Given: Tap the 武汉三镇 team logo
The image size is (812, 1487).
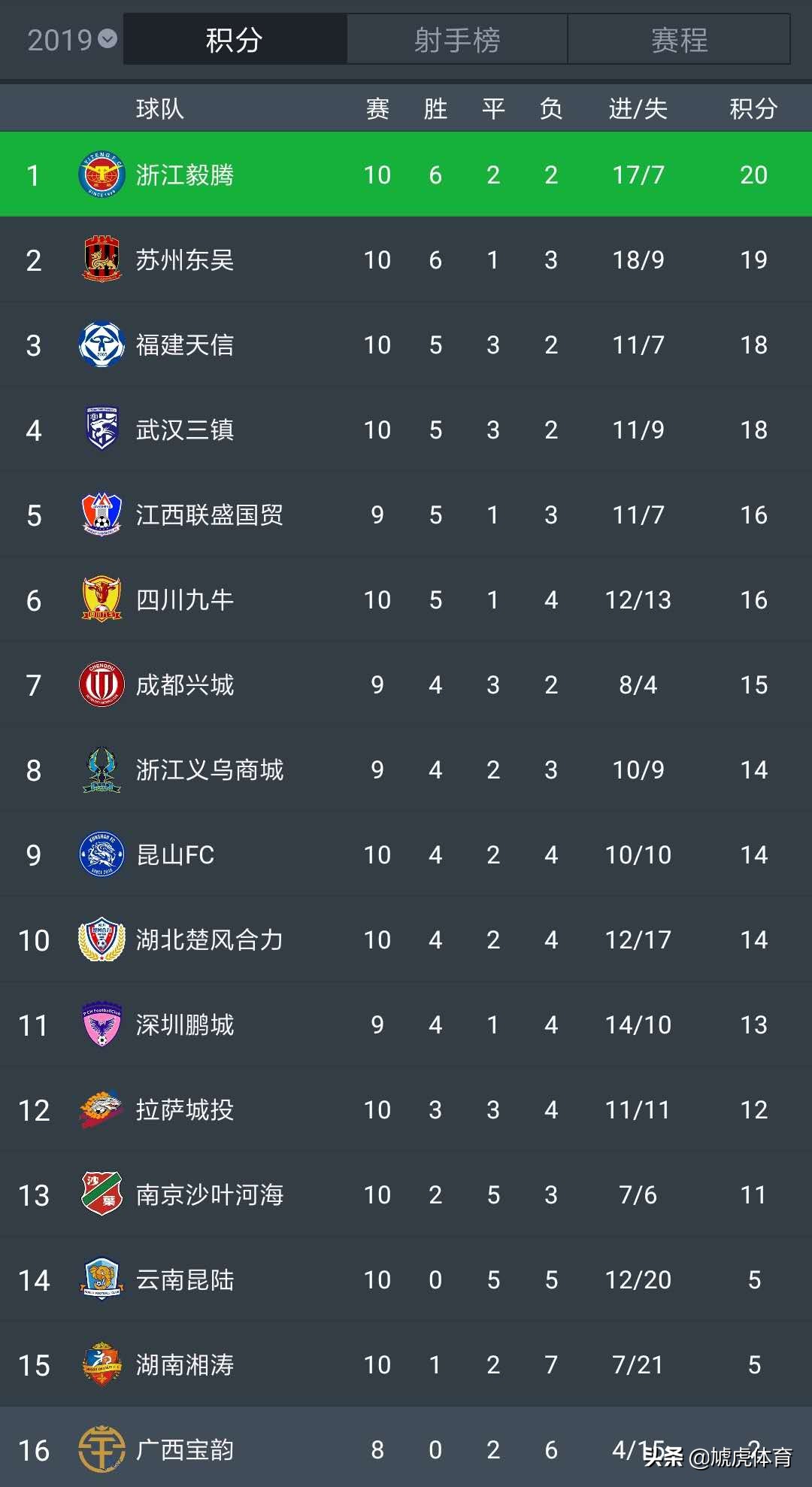Looking at the screenshot, I should point(101,429).
